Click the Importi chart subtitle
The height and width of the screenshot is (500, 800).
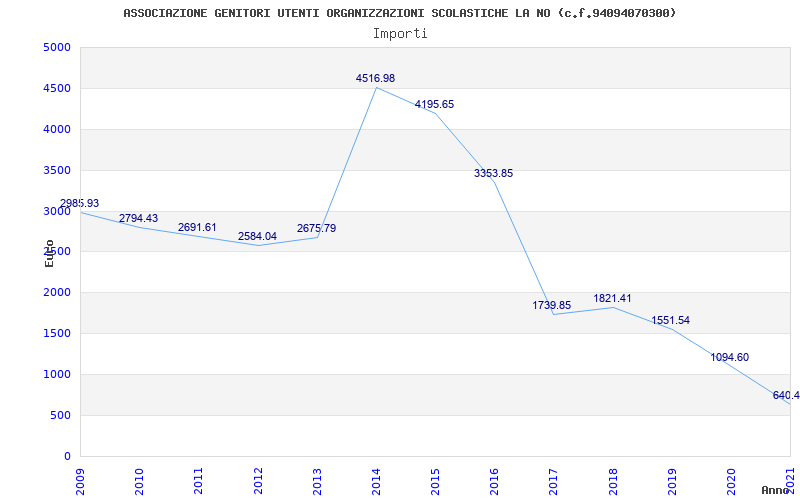[x=400, y=34]
